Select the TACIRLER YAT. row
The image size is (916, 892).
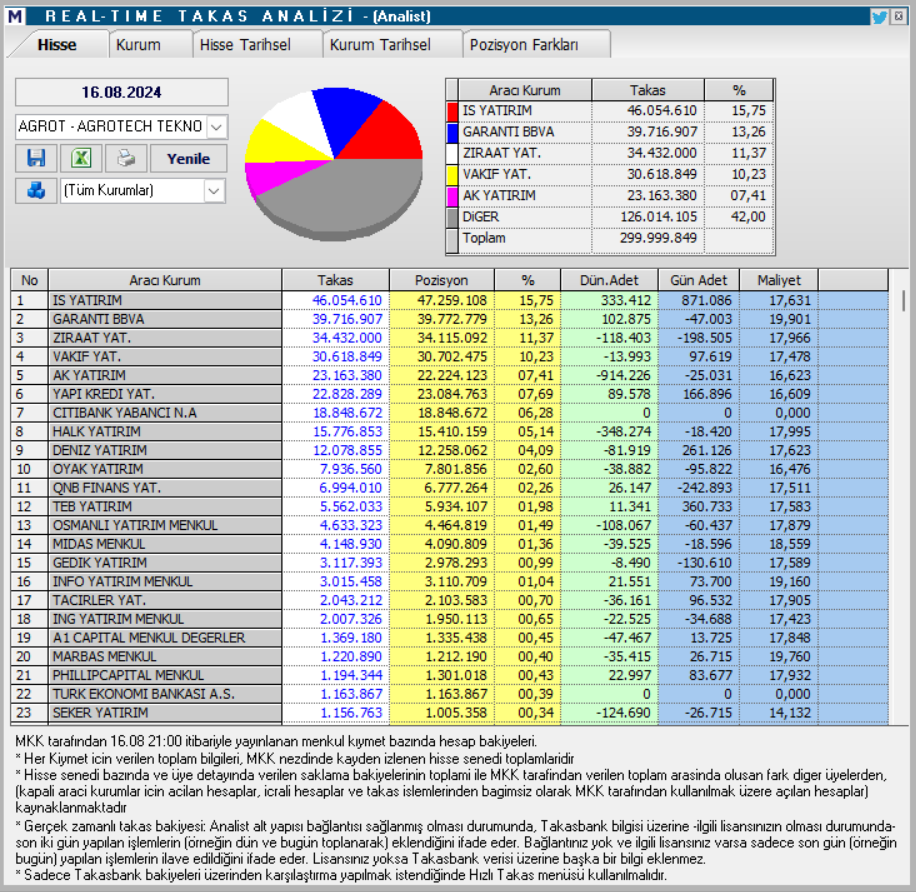coord(450,600)
